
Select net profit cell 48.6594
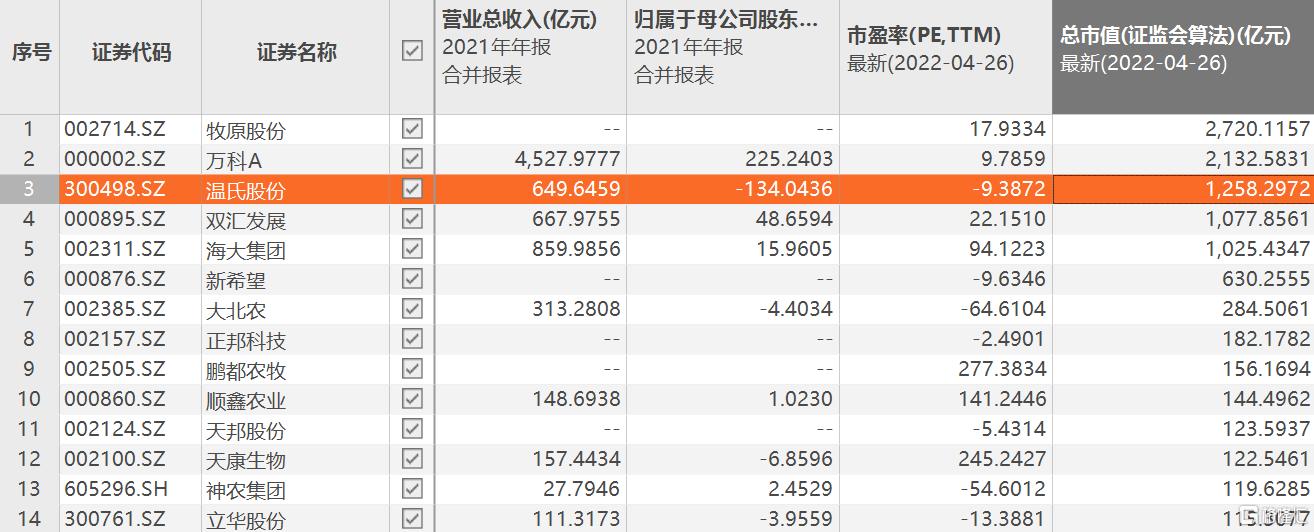click(x=795, y=219)
